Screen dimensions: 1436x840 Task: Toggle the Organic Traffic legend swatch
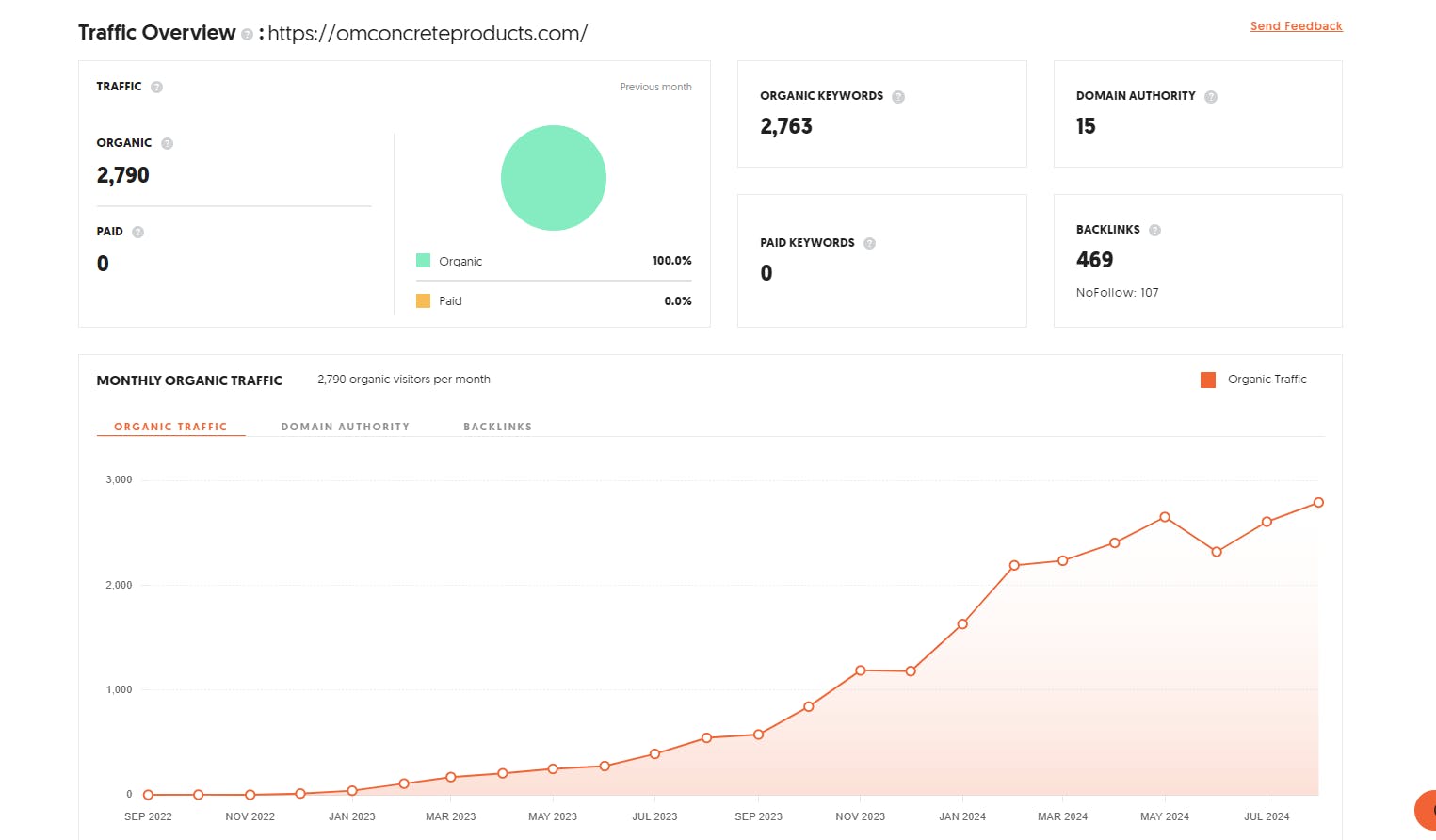click(1208, 380)
